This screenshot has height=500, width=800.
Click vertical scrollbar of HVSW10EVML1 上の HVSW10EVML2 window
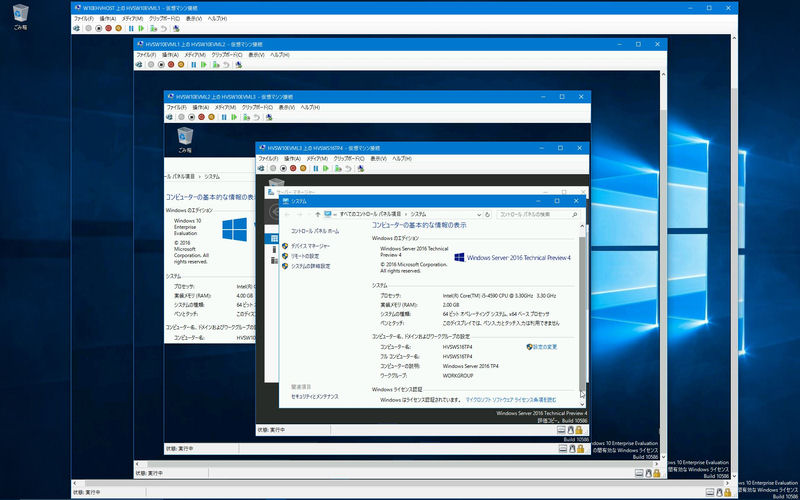[663, 265]
